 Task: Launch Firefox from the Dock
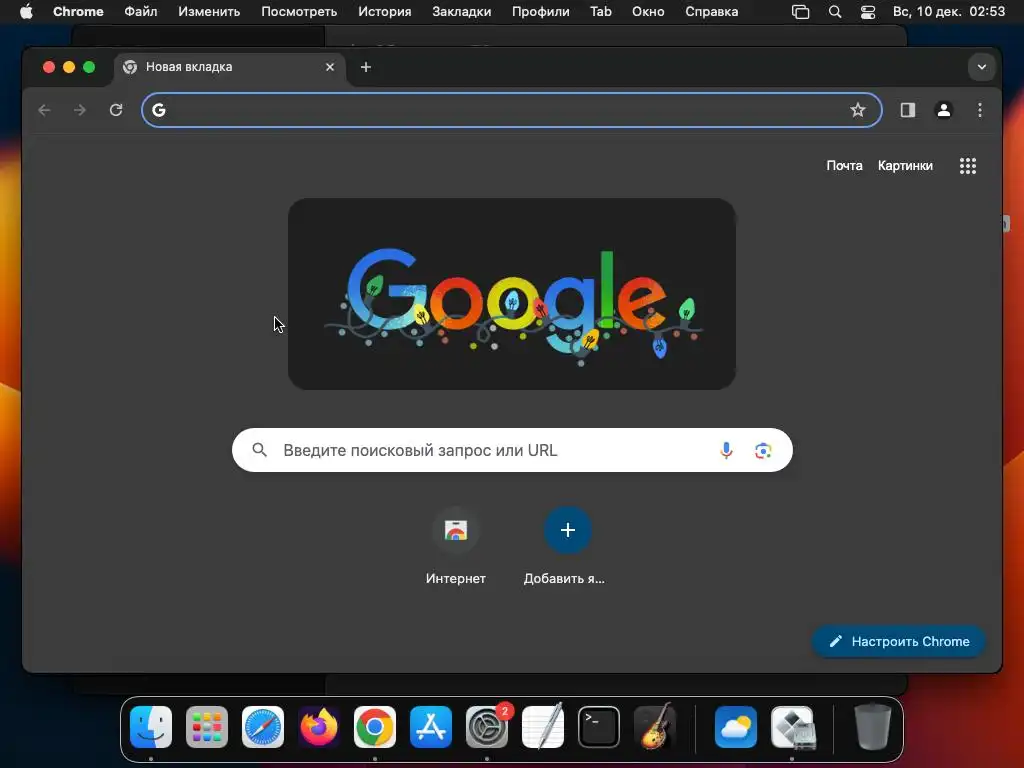[319, 727]
